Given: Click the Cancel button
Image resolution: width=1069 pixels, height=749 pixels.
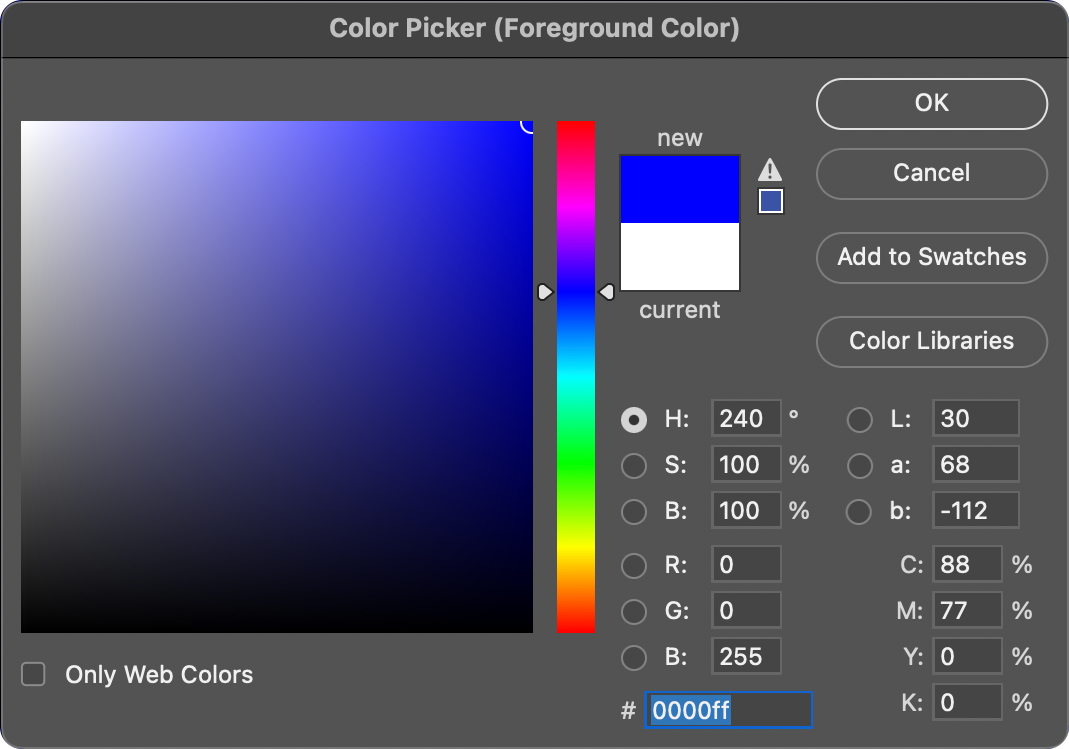Looking at the screenshot, I should click(930, 173).
